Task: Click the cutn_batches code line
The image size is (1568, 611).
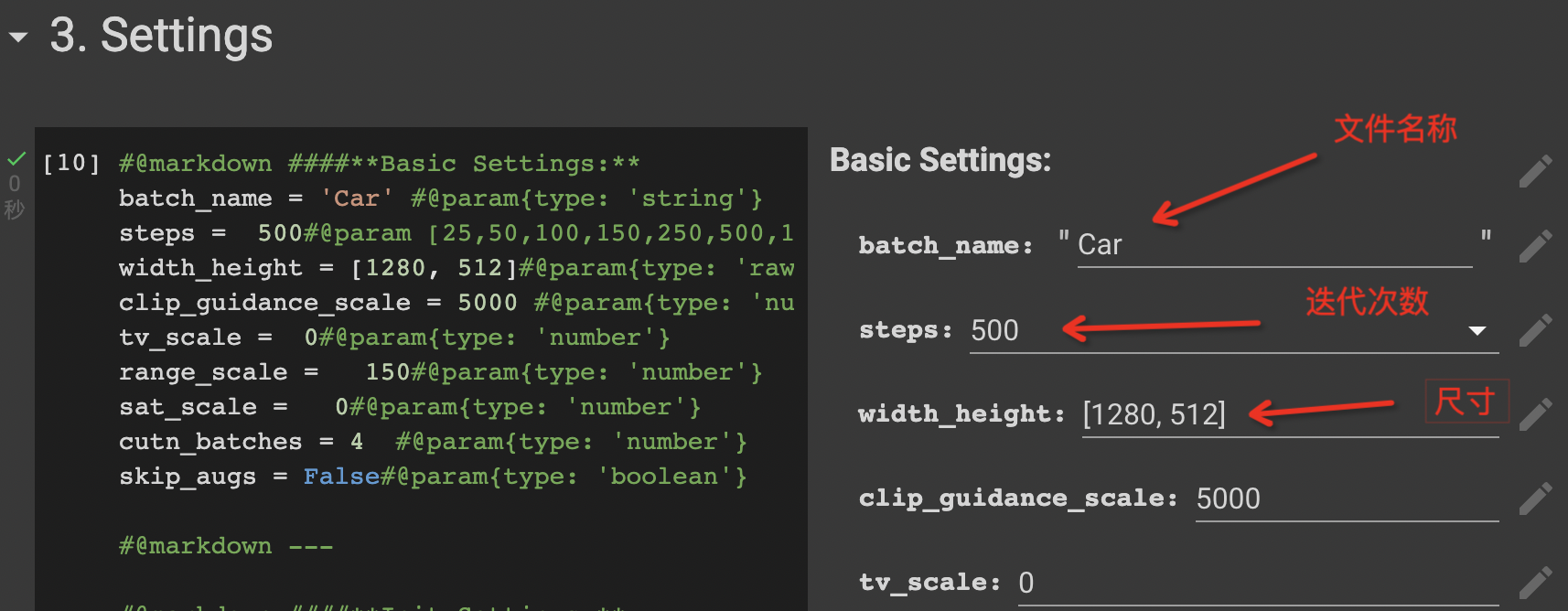Action: click(432, 442)
